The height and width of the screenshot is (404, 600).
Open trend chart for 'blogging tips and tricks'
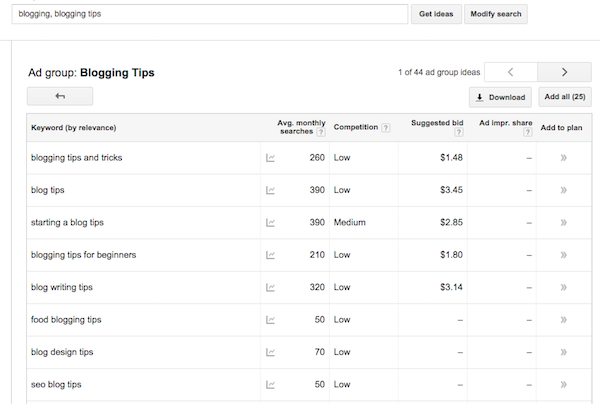point(270,158)
